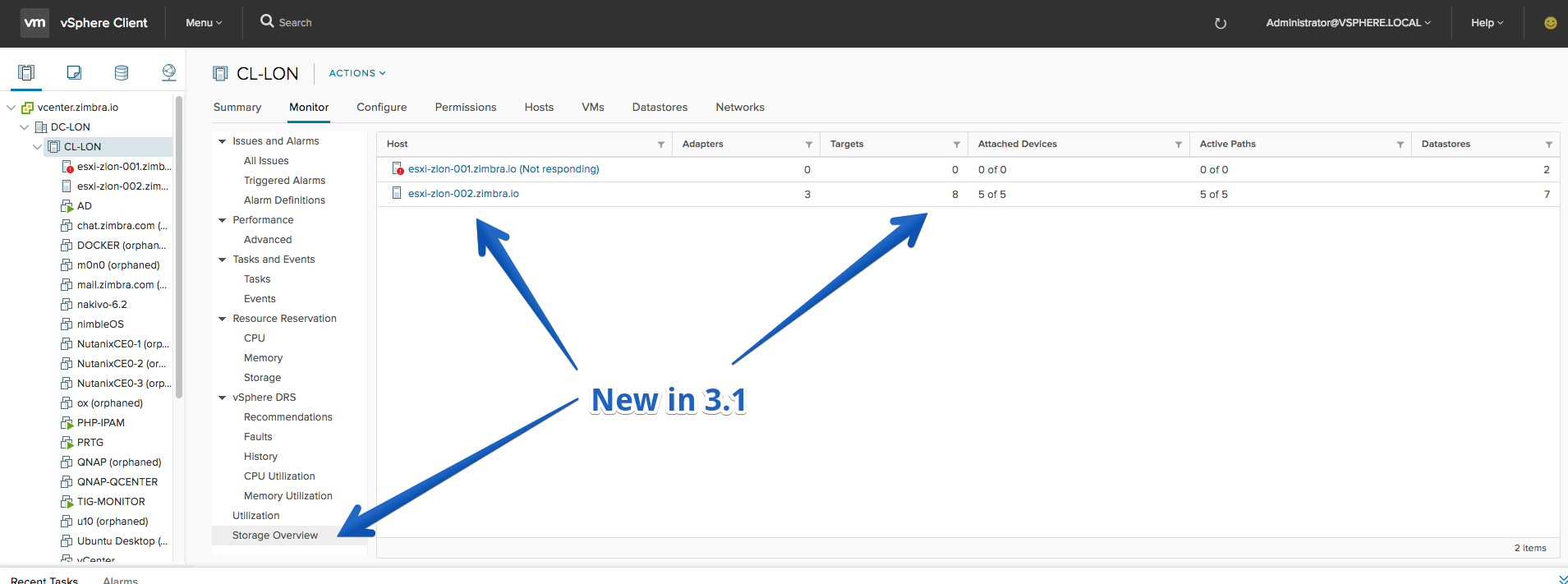Click the AD virtual machine icon in tree
The image size is (1568, 584).
(x=67, y=206)
